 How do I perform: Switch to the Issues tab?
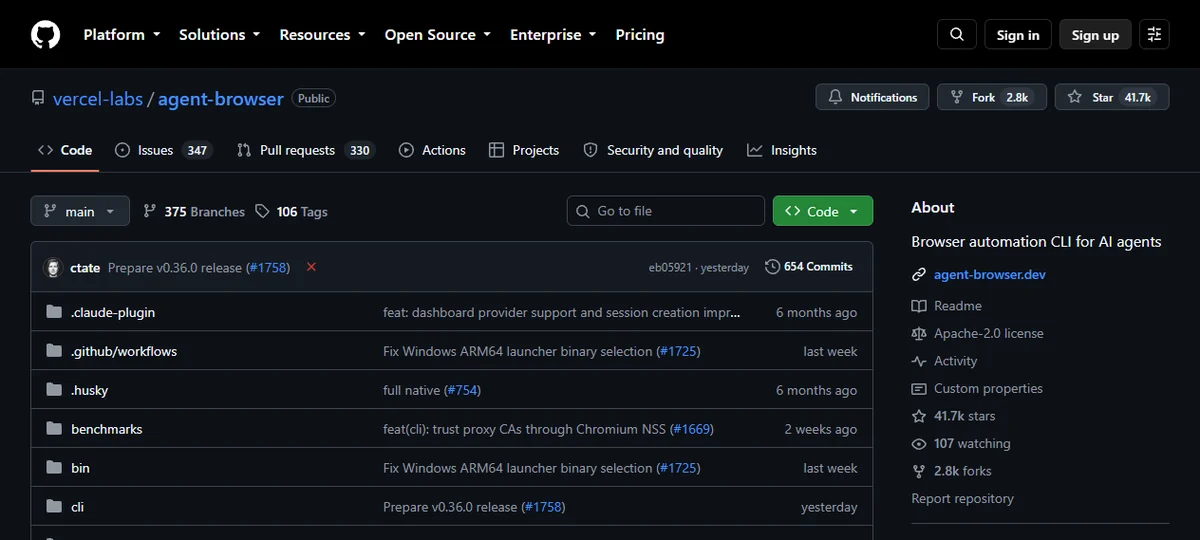pyautogui.click(x=163, y=150)
